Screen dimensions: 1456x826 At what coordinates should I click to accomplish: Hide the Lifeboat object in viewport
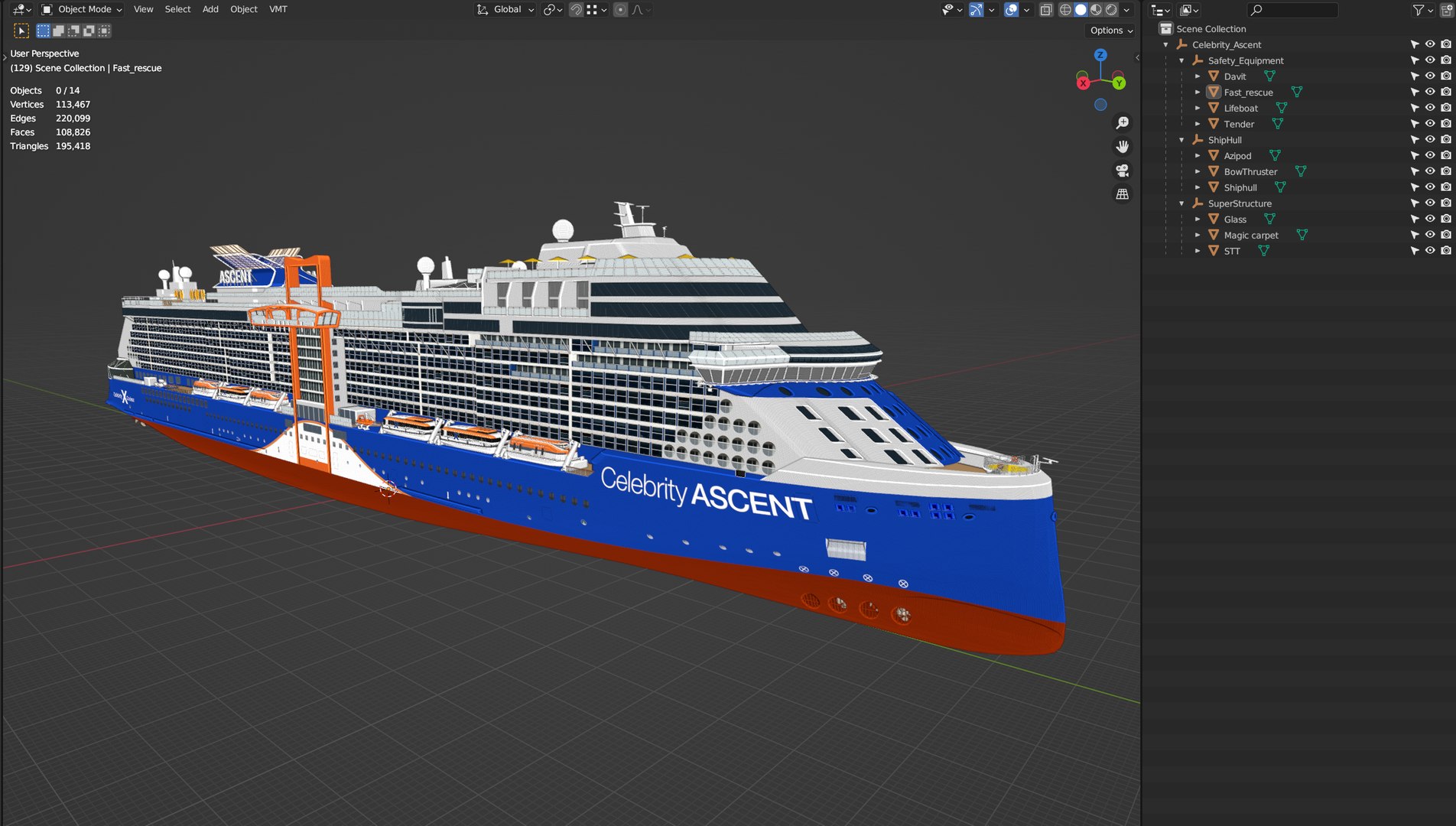click(1430, 109)
